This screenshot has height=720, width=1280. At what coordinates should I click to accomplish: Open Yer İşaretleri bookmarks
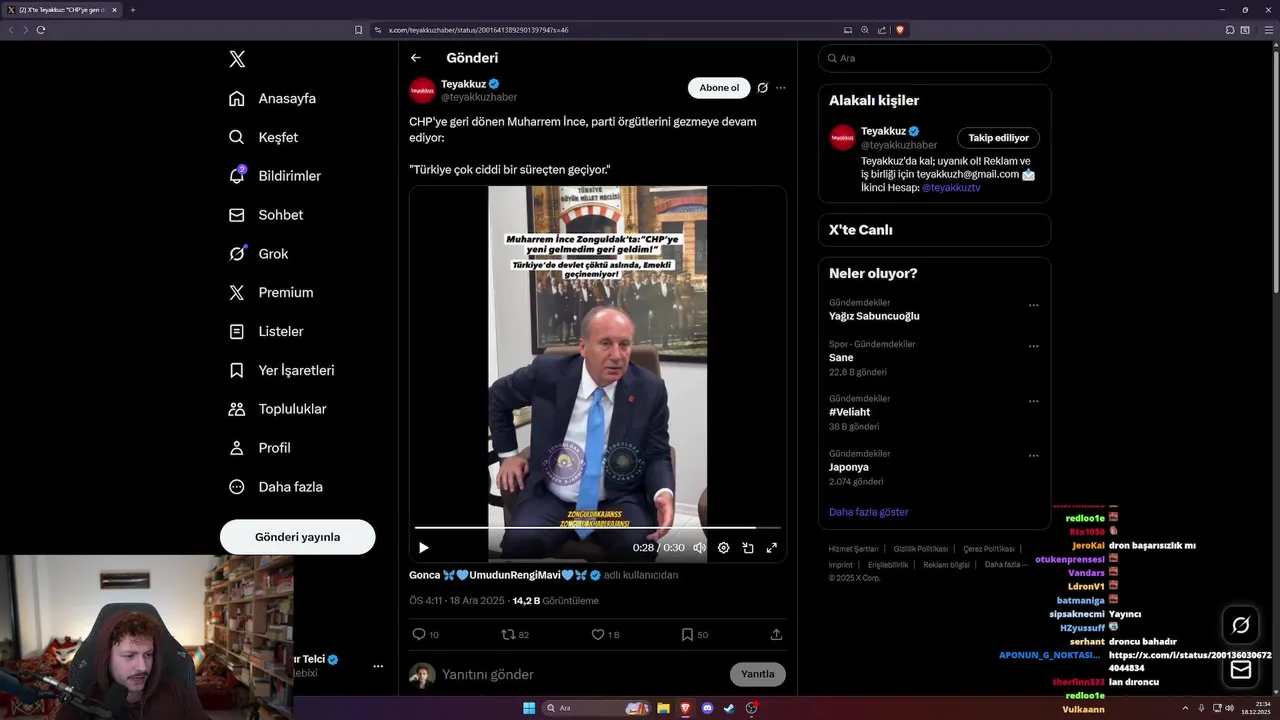tap(281, 370)
